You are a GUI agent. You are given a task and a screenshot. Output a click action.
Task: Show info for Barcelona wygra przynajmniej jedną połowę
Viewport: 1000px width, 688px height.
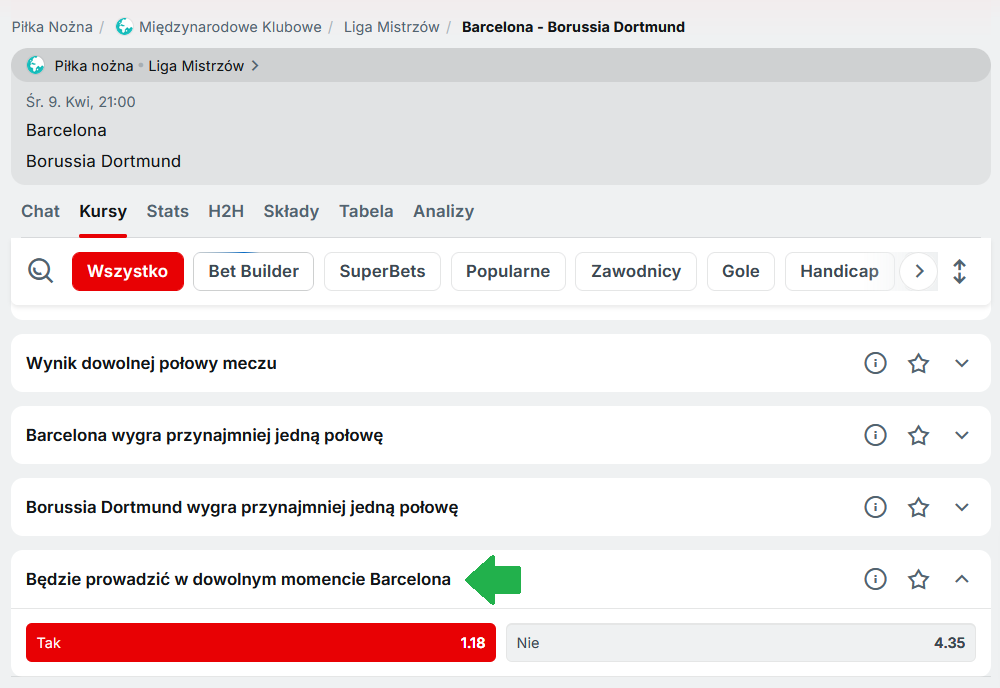[x=875, y=435]
